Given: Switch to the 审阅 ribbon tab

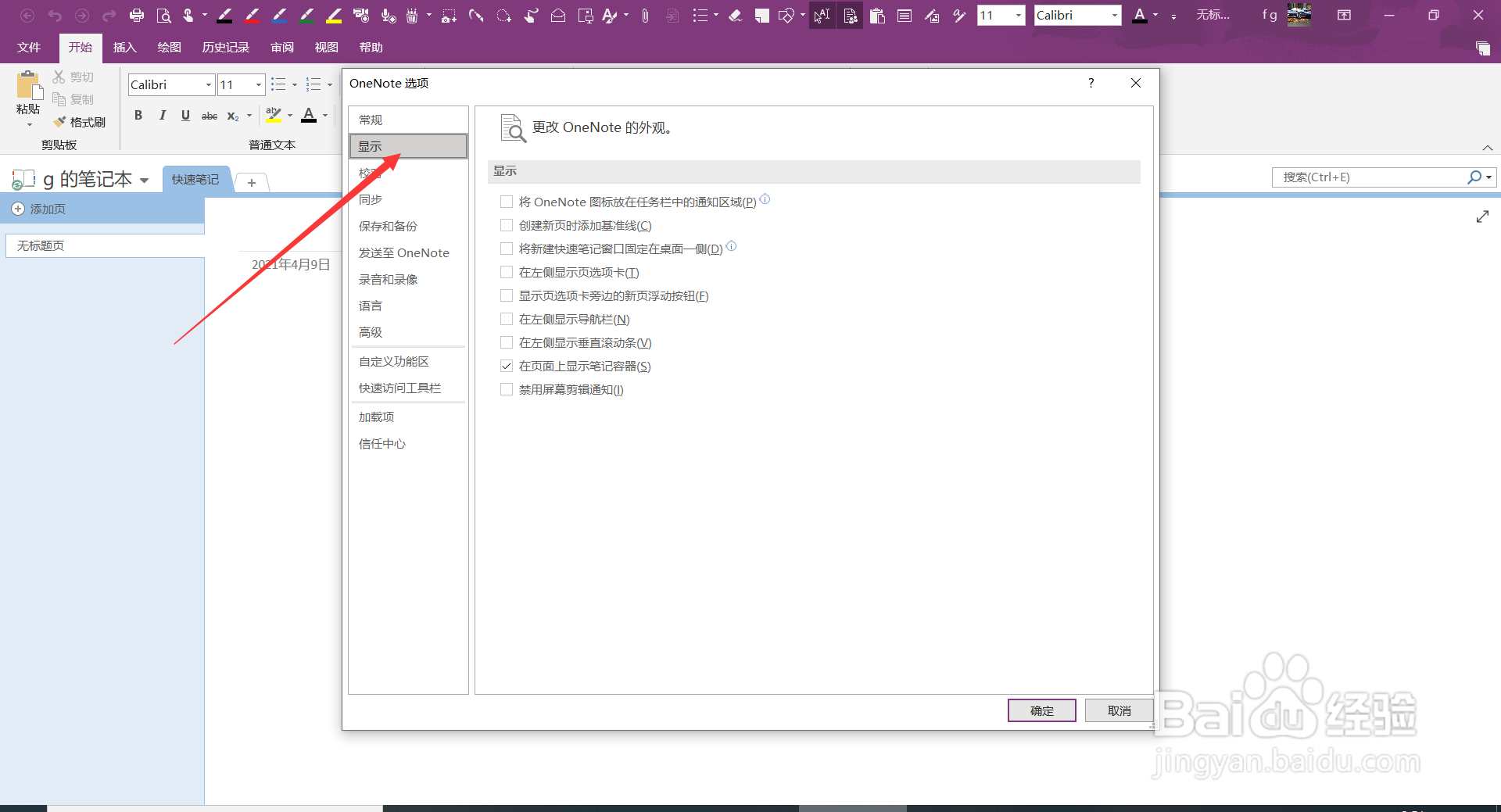Looking at the screenshot, I should (x=282, y=48).
